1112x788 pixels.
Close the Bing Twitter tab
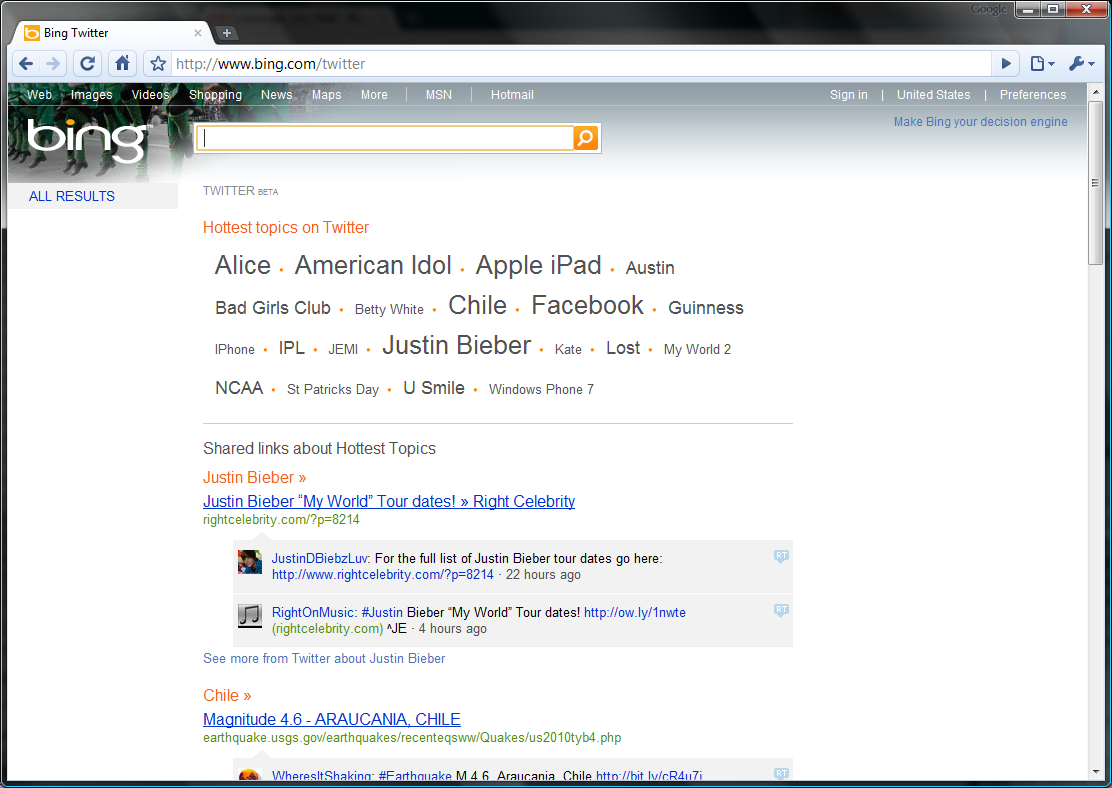(198, 33)
